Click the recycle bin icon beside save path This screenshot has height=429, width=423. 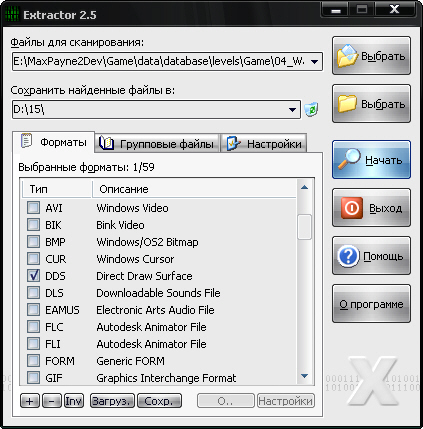311,109
